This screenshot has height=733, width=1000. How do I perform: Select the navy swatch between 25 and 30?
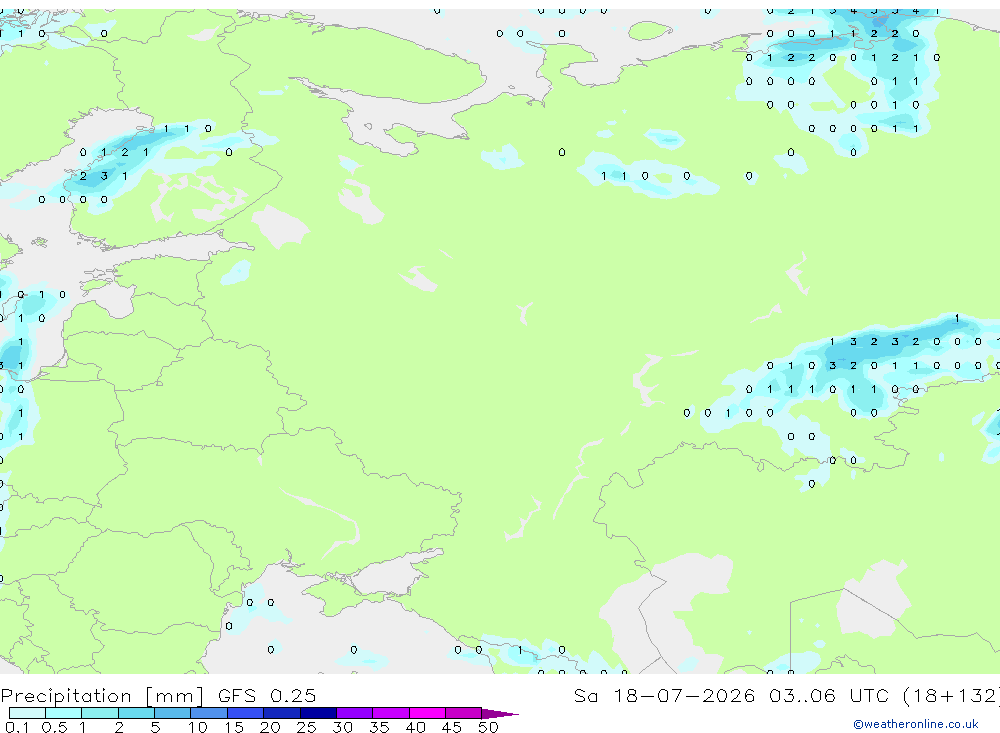pos(318,713)
